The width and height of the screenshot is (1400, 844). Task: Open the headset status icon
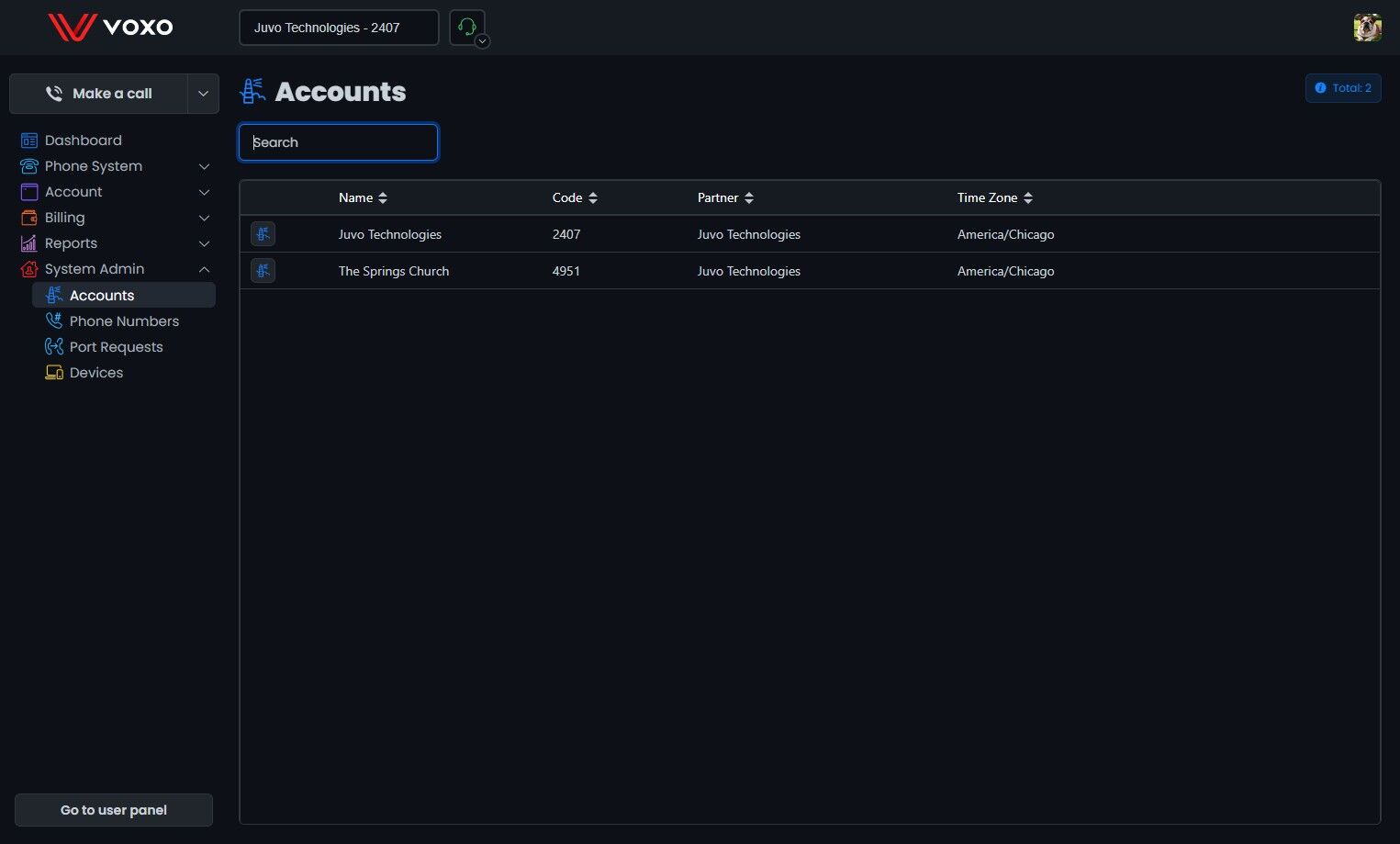pyautogui.click(x=467, y=27)
